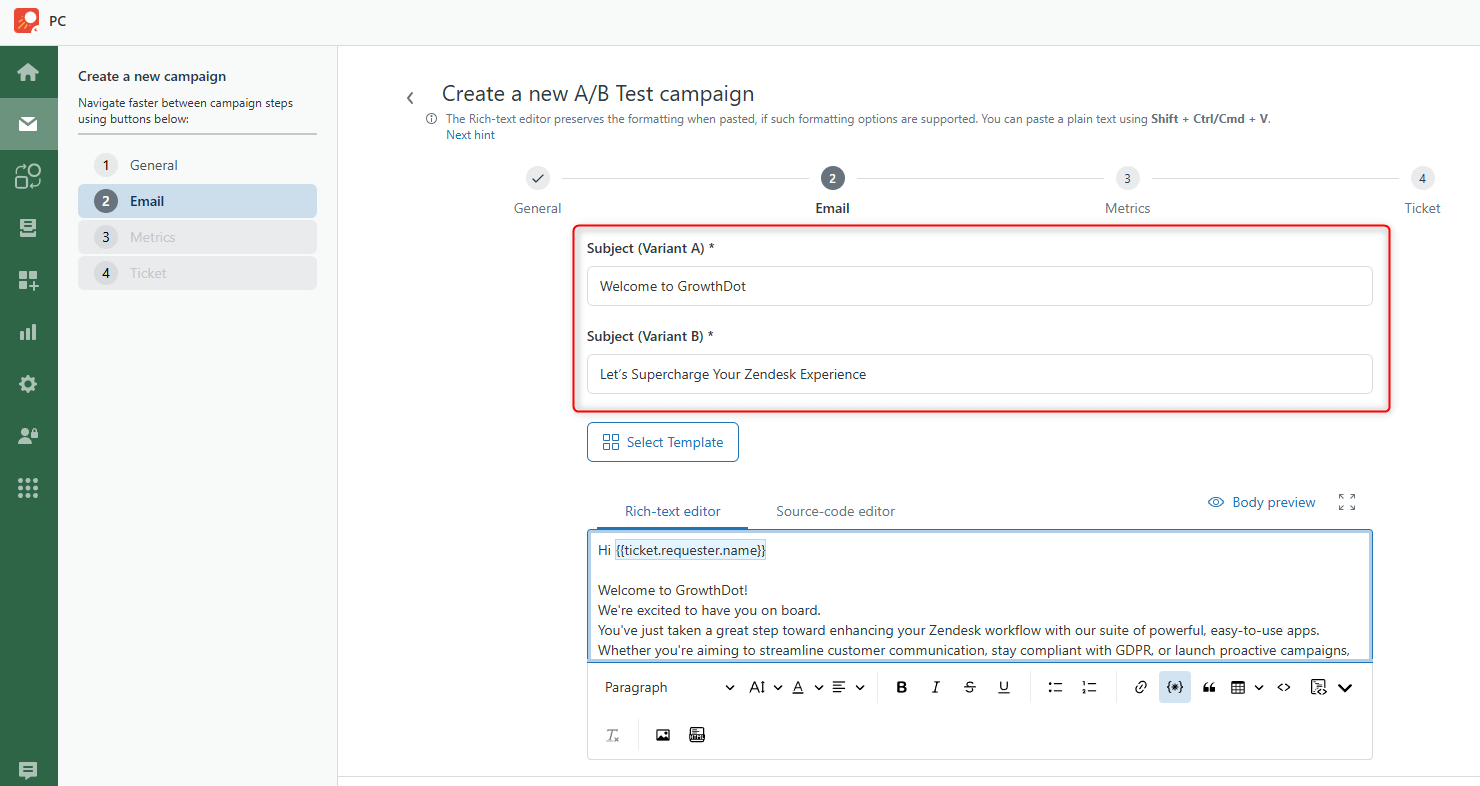Click step 3 Metrics in progress stepper

point(1127,178)
